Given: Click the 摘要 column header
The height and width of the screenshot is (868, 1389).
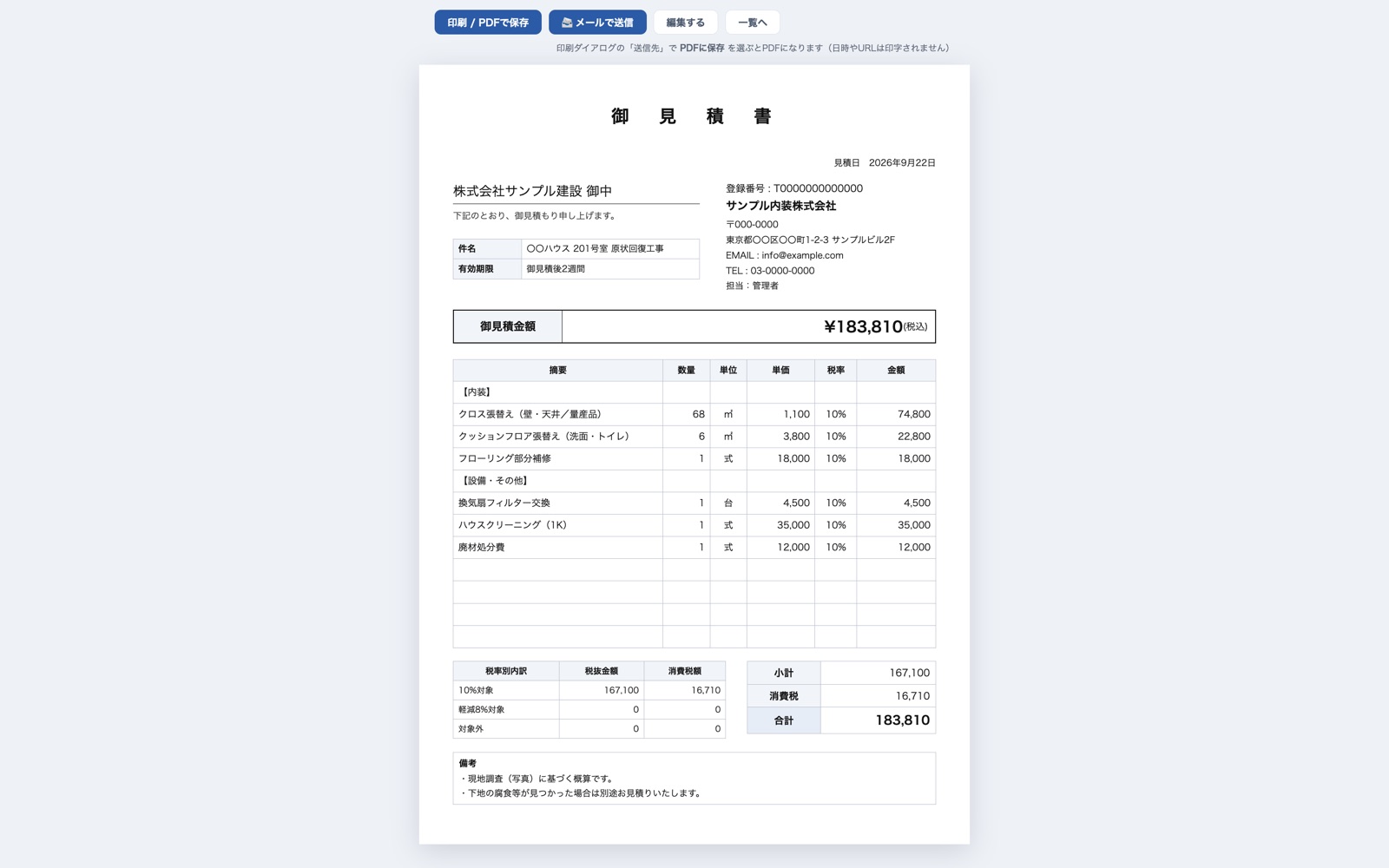Looking at the screenshot, I should coord(558,371).
